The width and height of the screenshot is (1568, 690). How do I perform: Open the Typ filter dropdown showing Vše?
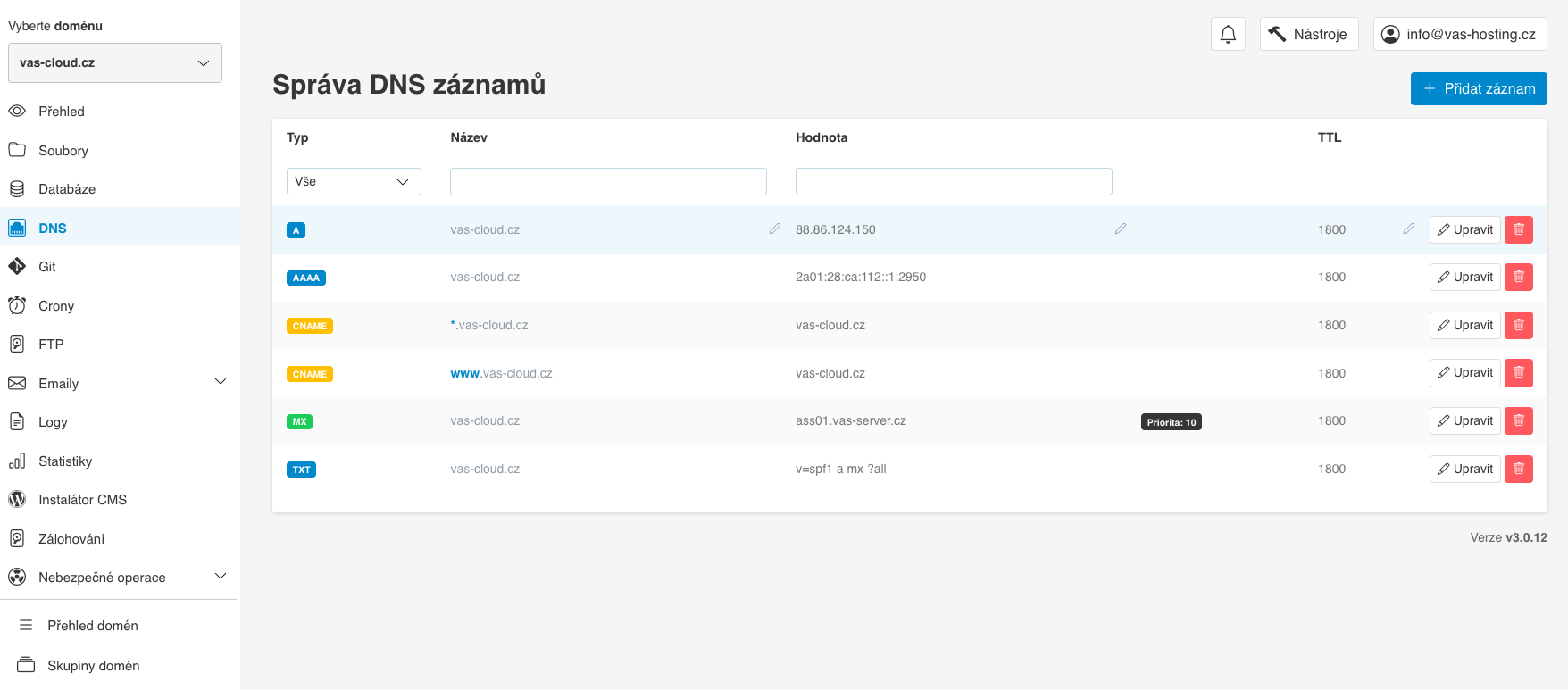coord(353,181)
